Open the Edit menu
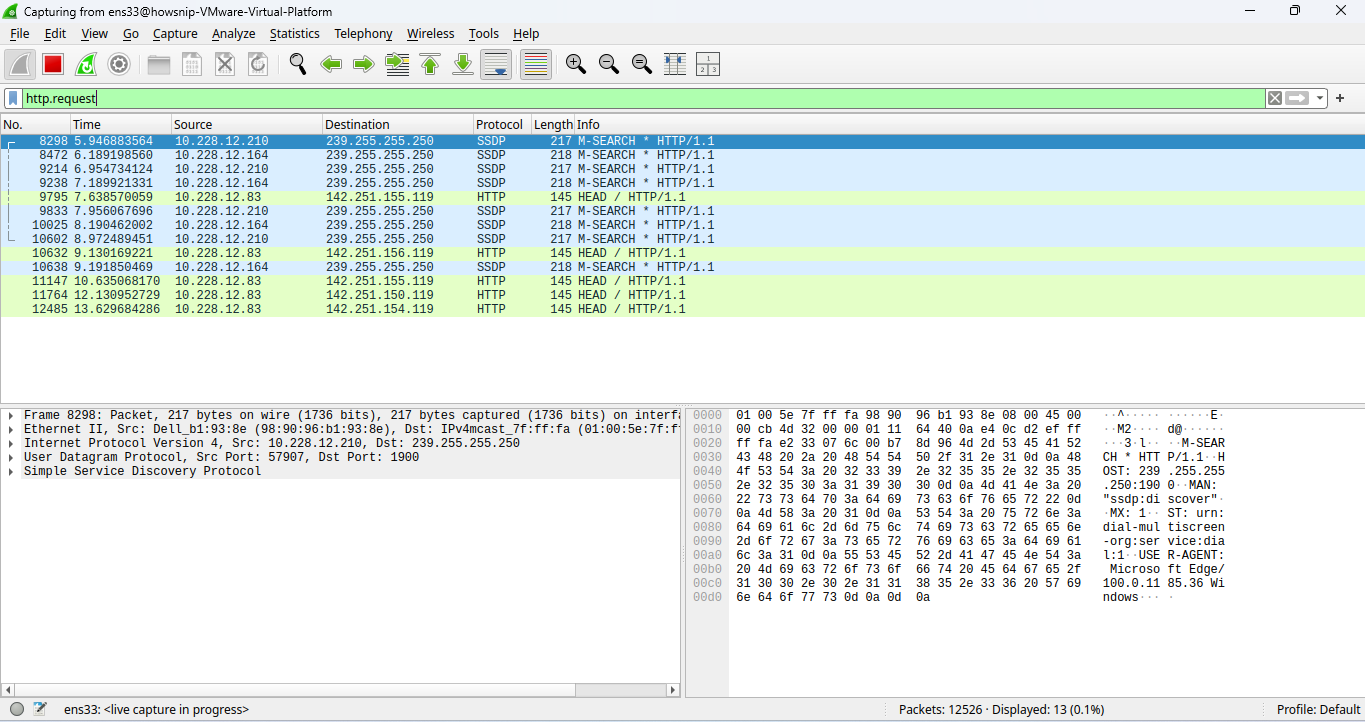 (55, 33)
